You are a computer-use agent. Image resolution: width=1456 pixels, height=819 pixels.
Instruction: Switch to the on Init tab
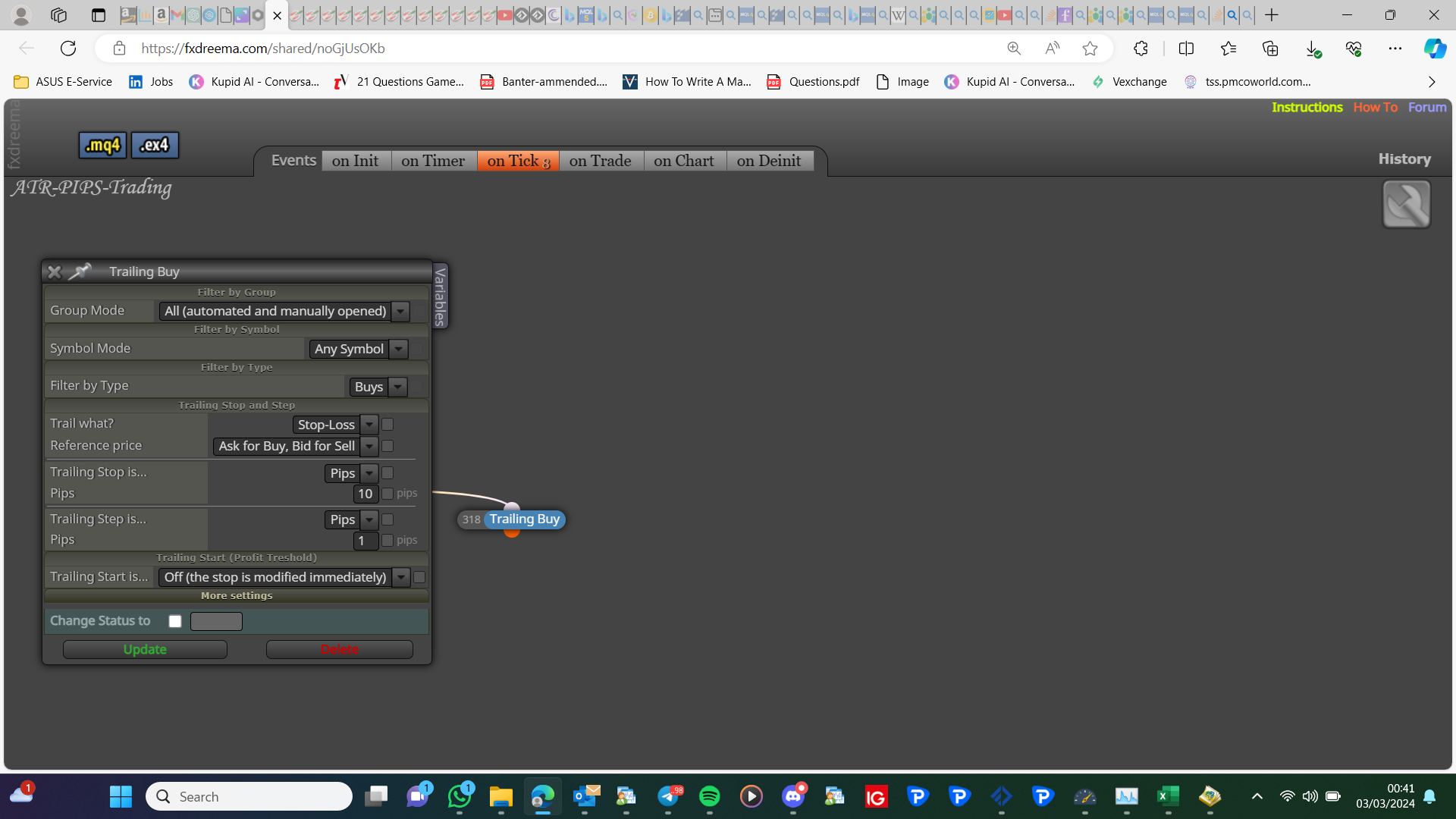pos(355,161)
